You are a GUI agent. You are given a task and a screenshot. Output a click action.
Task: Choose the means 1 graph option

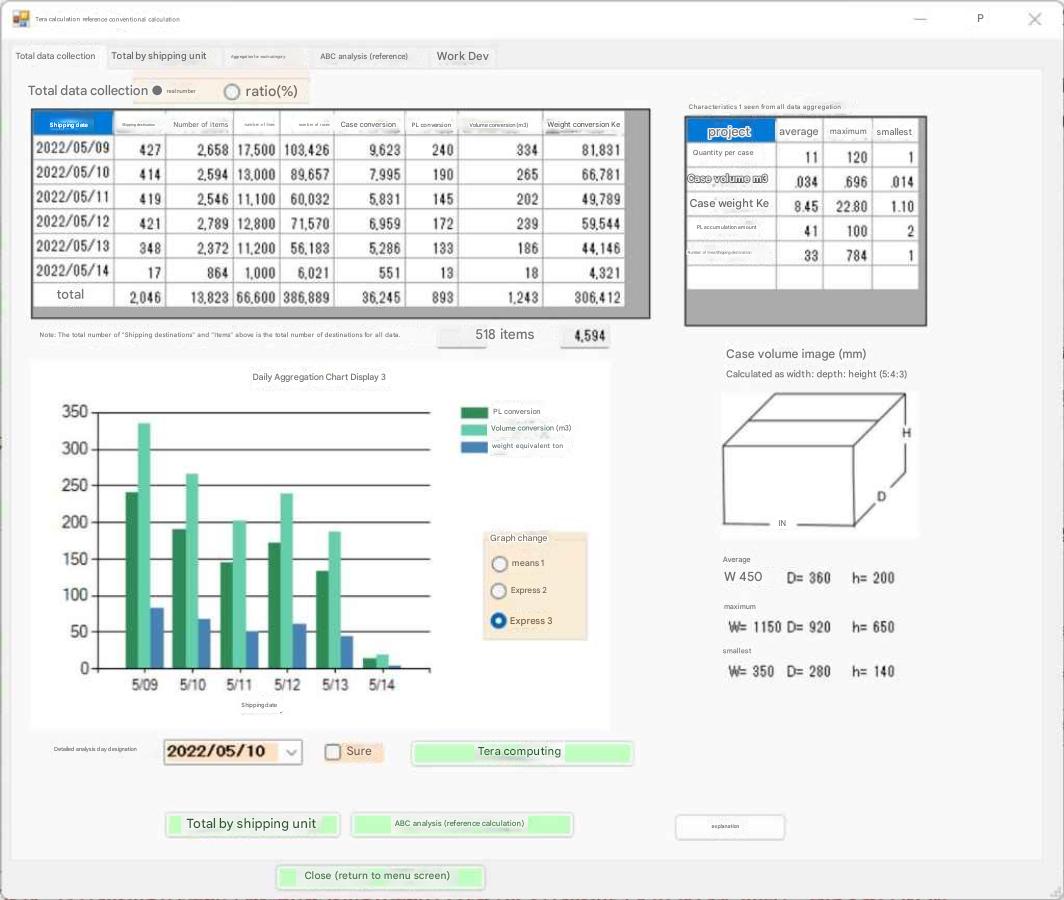click(500, 564)
